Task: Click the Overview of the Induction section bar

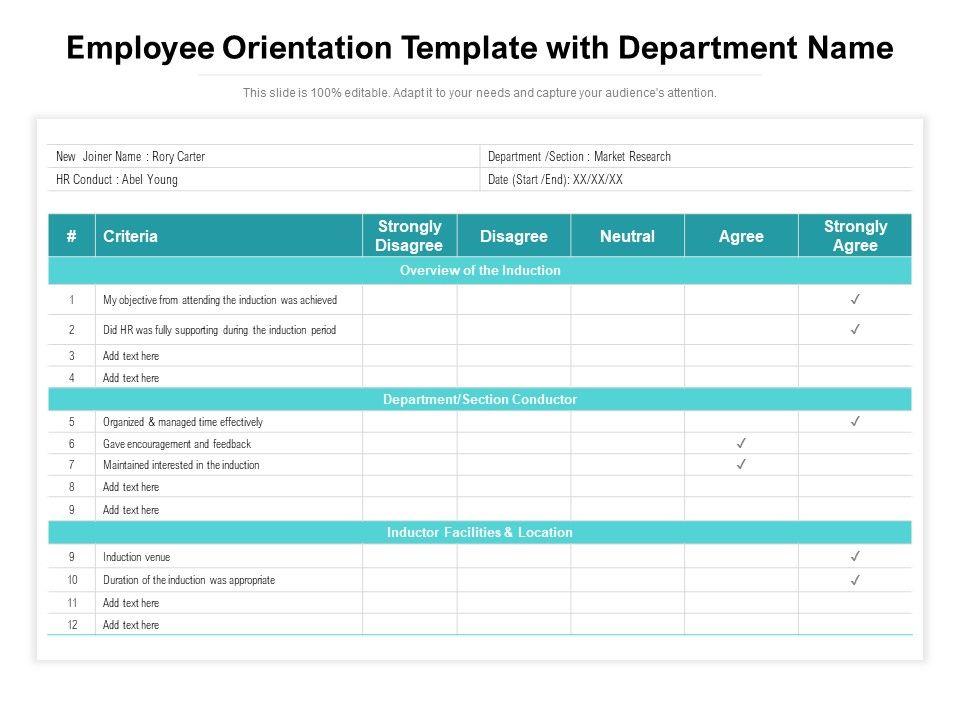Action: 480,270
